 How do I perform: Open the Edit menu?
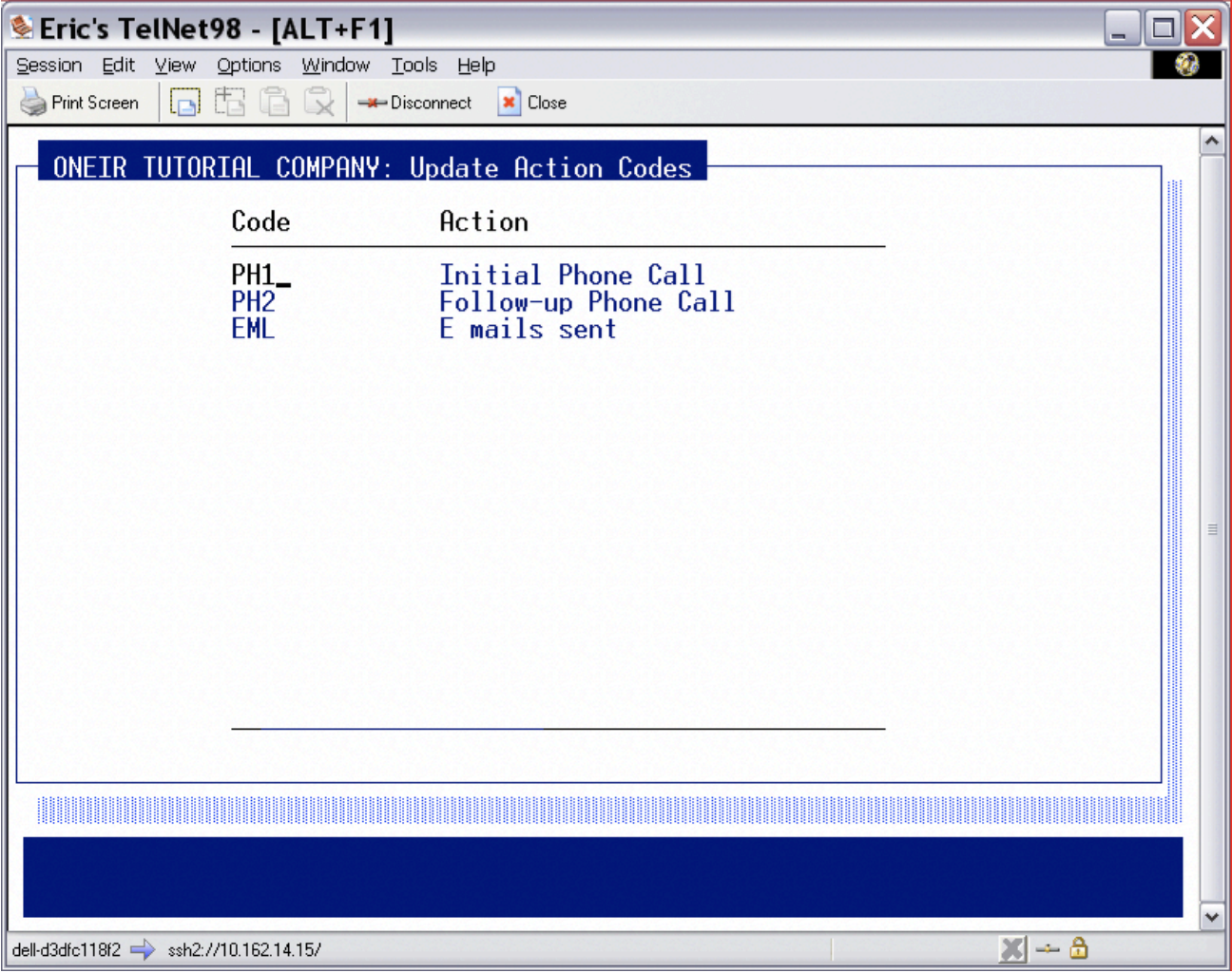(x=119, y=66)
